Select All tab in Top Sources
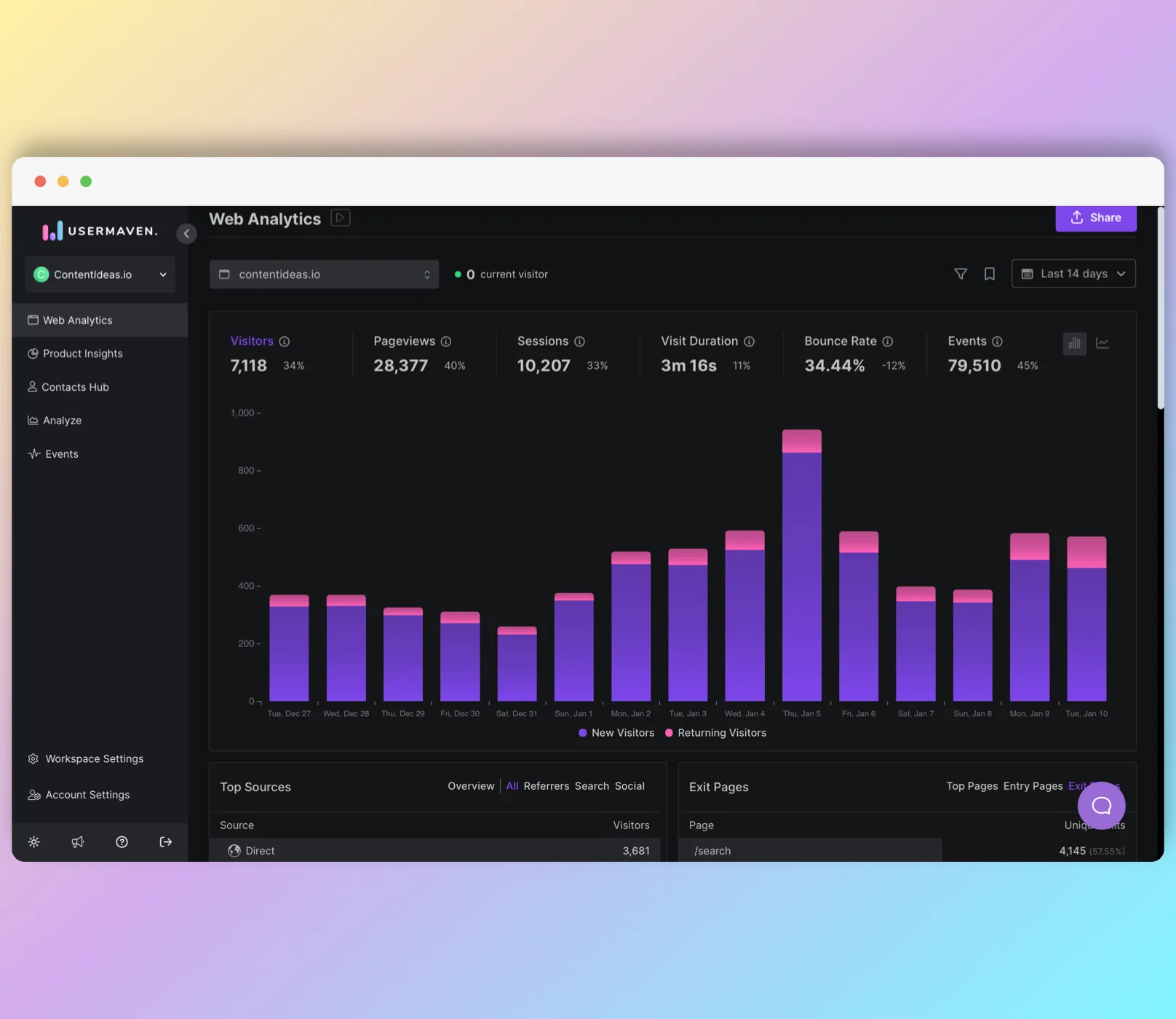 click(x=512, y=786)
